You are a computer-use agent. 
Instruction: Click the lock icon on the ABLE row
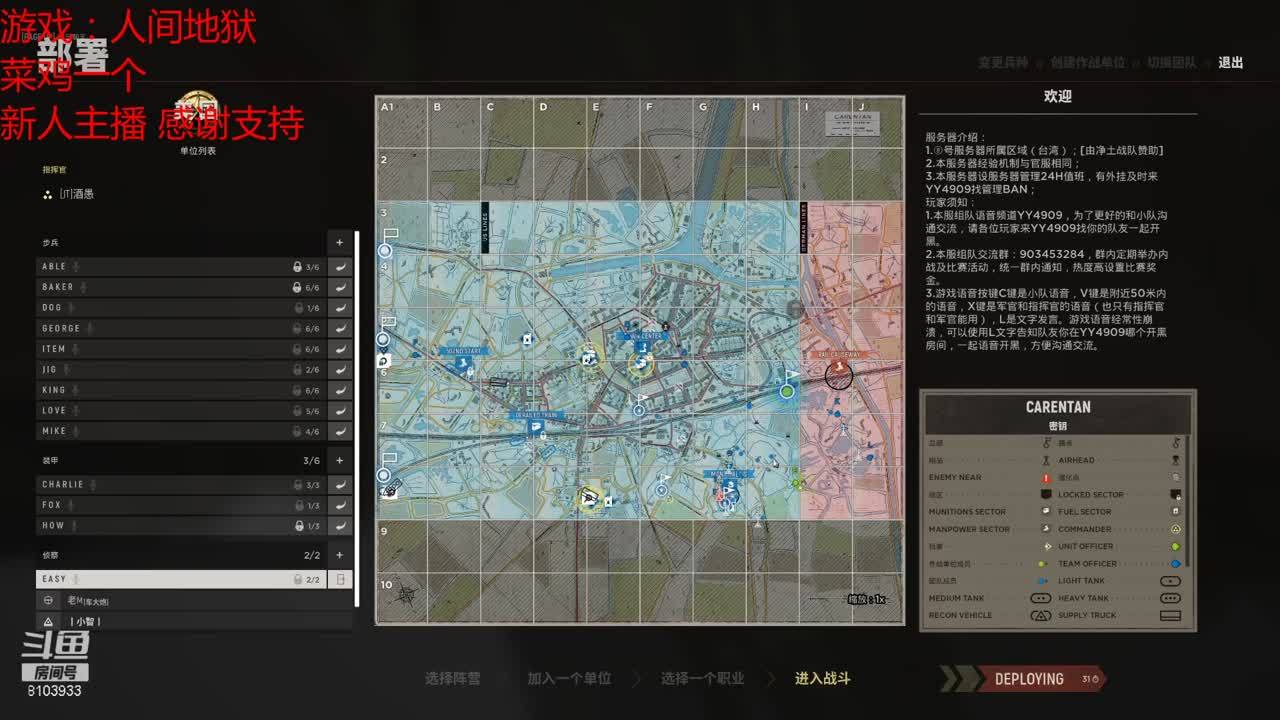click(297, 267)
